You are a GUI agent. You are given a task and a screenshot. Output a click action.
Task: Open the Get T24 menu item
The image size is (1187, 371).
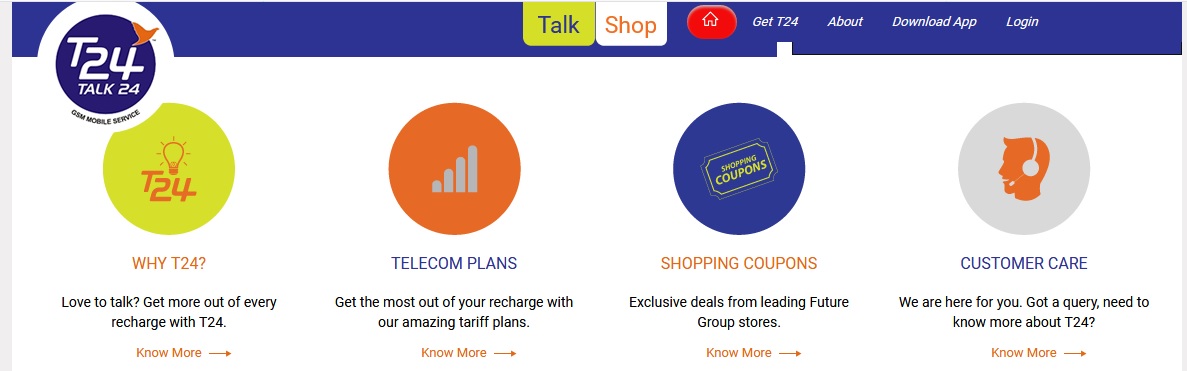[x=775, y=22]
